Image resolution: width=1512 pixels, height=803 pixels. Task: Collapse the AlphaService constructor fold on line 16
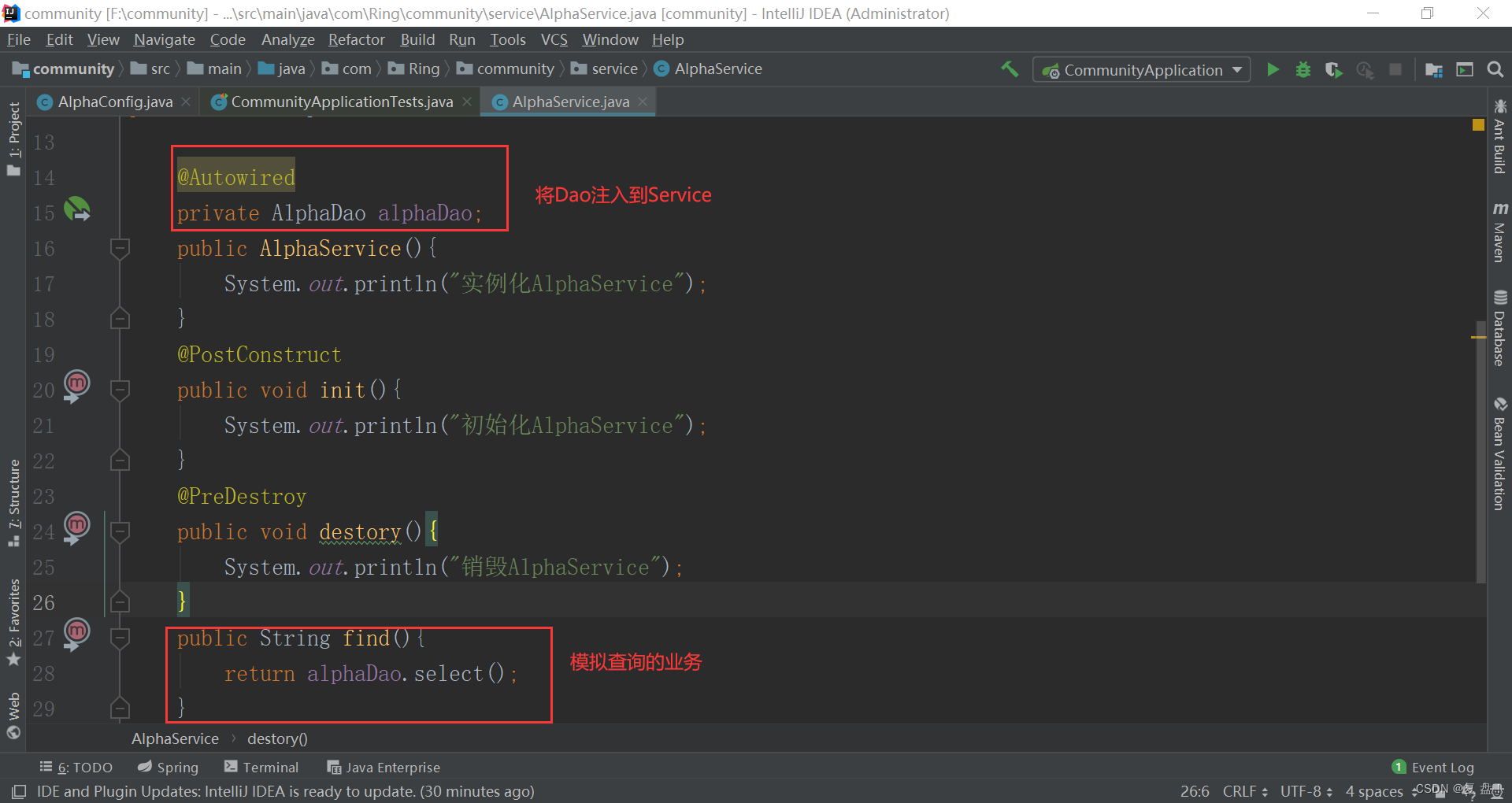point(120,249)
